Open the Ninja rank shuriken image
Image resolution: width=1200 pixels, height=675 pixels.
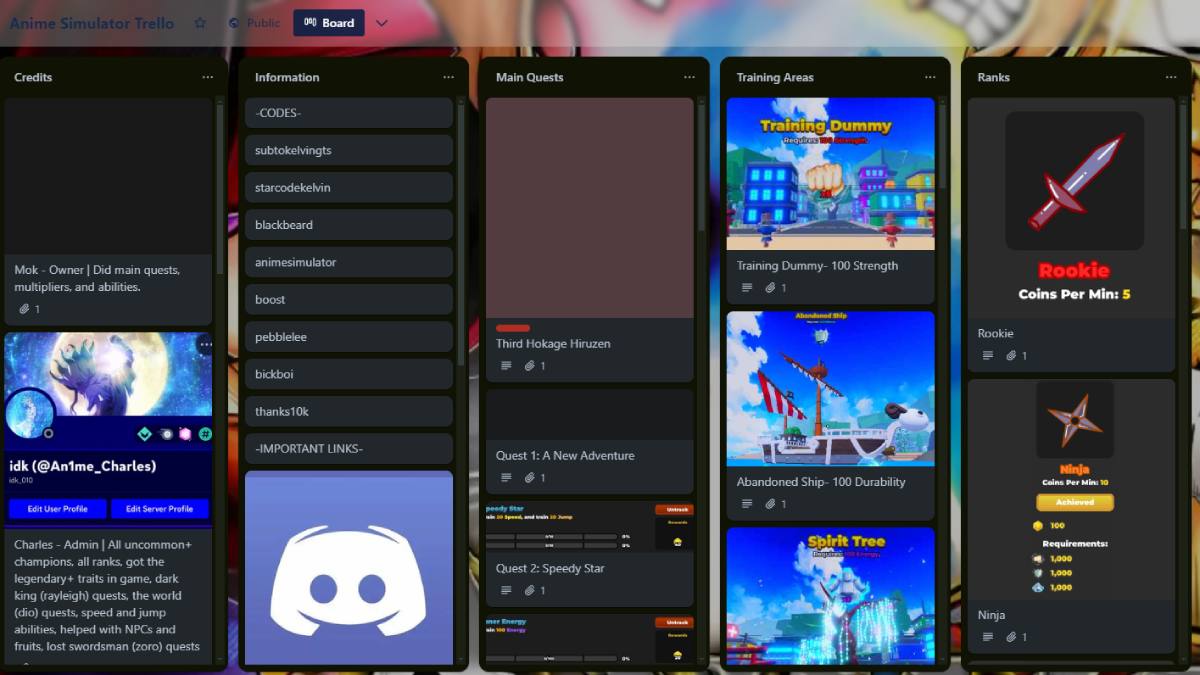(1074, 419)
